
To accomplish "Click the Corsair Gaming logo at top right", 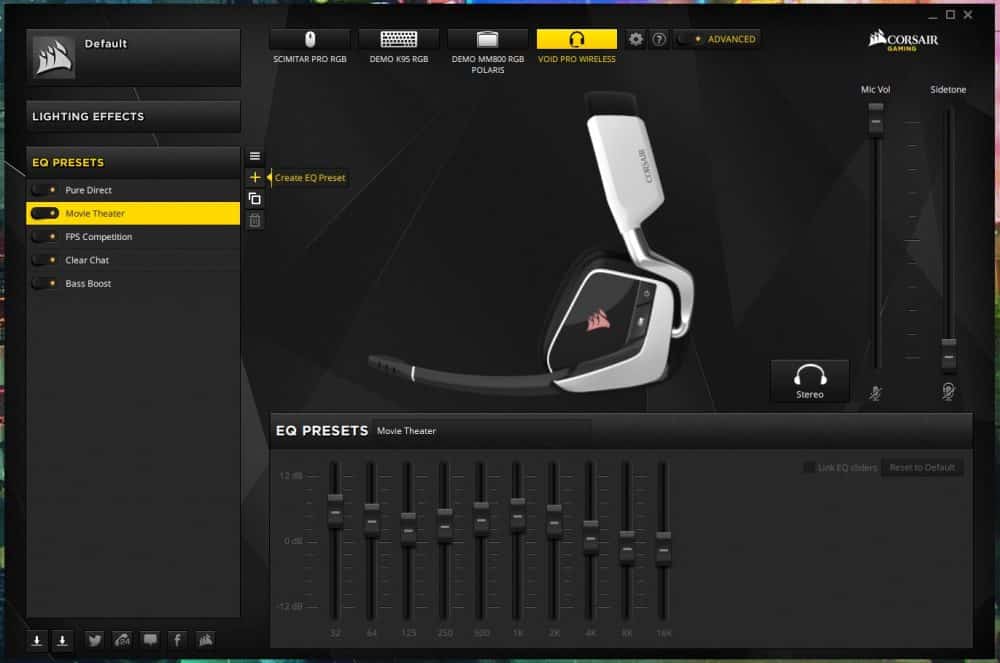I will [903, 40].
